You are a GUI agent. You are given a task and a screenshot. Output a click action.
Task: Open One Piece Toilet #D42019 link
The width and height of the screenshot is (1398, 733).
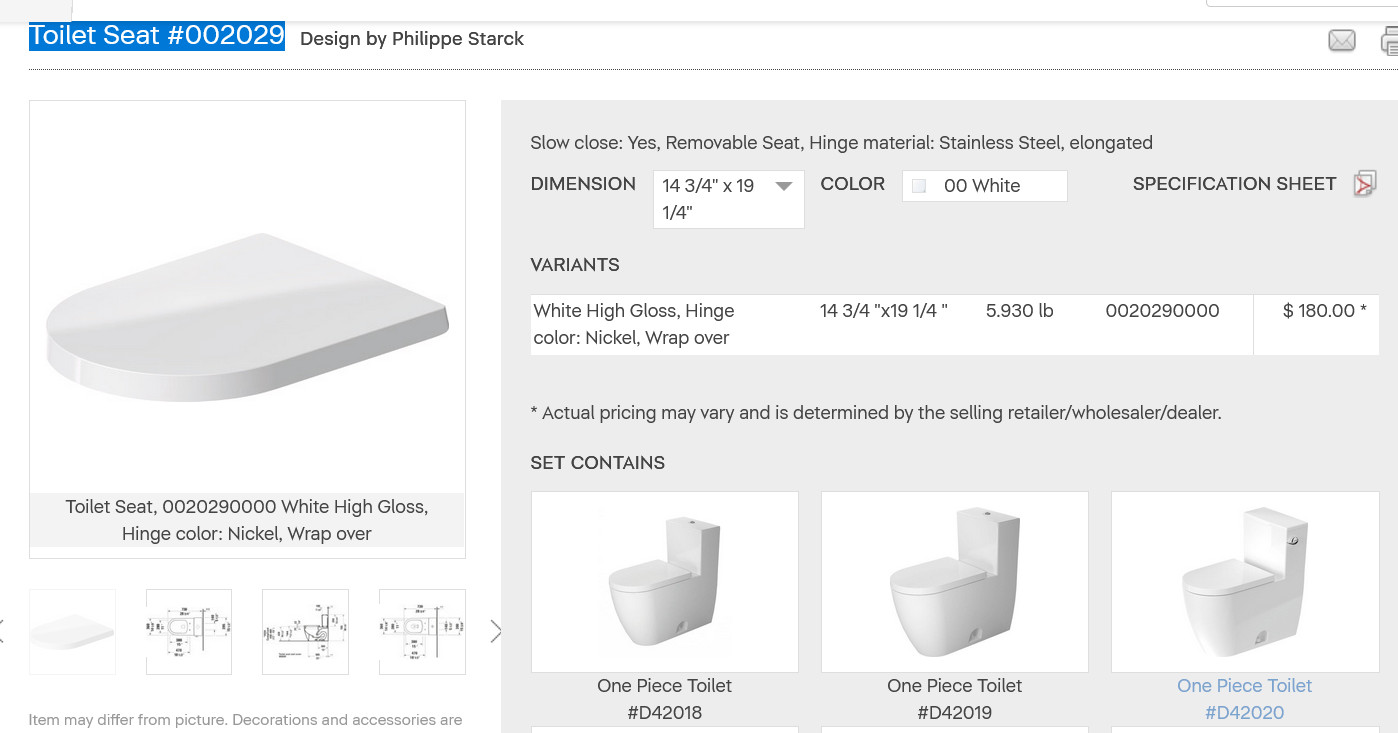(954, 699)
